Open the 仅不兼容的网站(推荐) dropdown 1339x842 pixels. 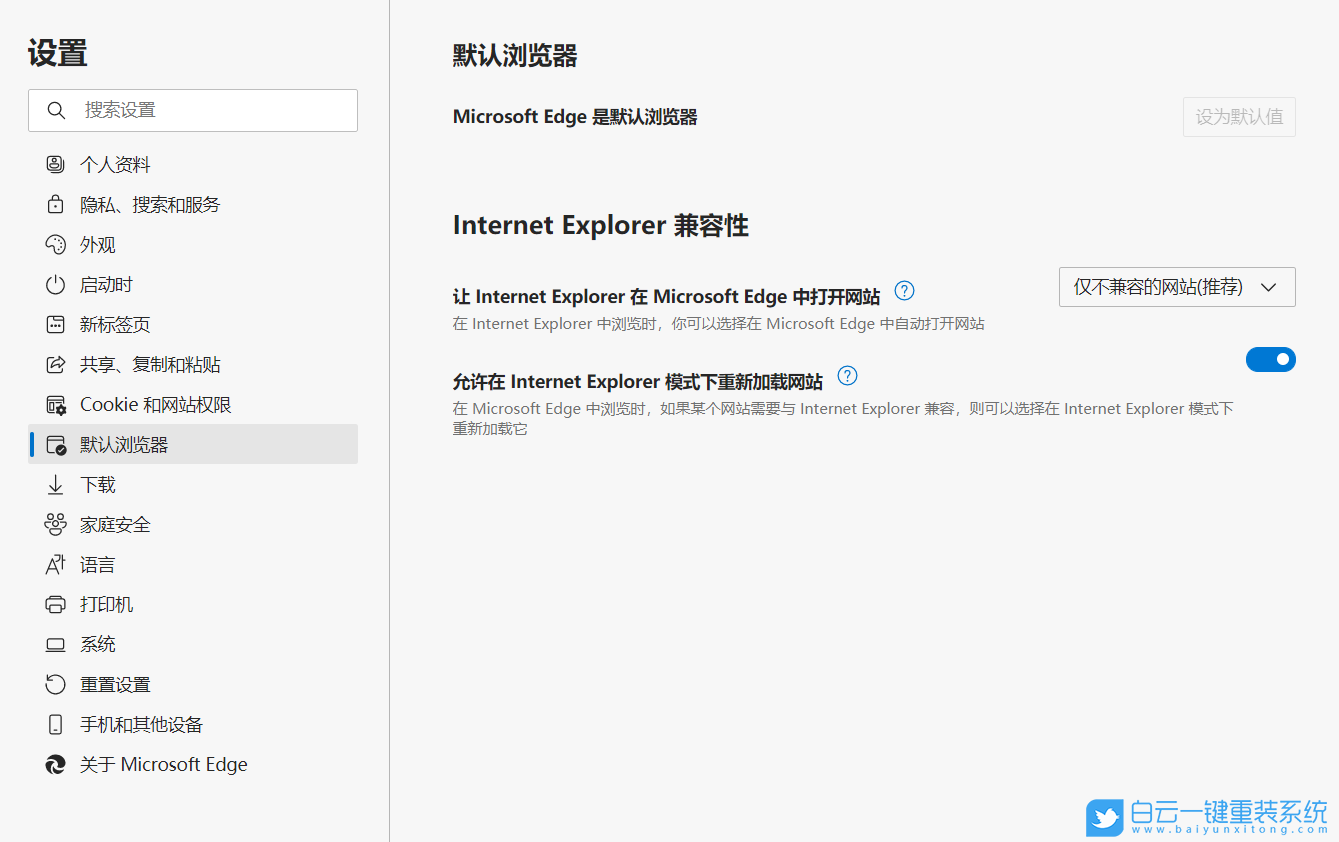click(x=1176, y=287)
